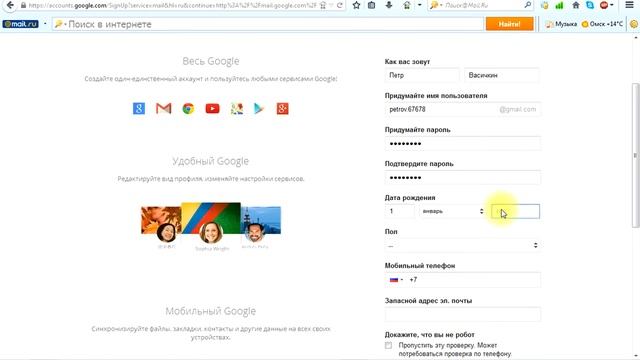Click the 'Подтвердите пароль' confirmation field

pos(462,177)
